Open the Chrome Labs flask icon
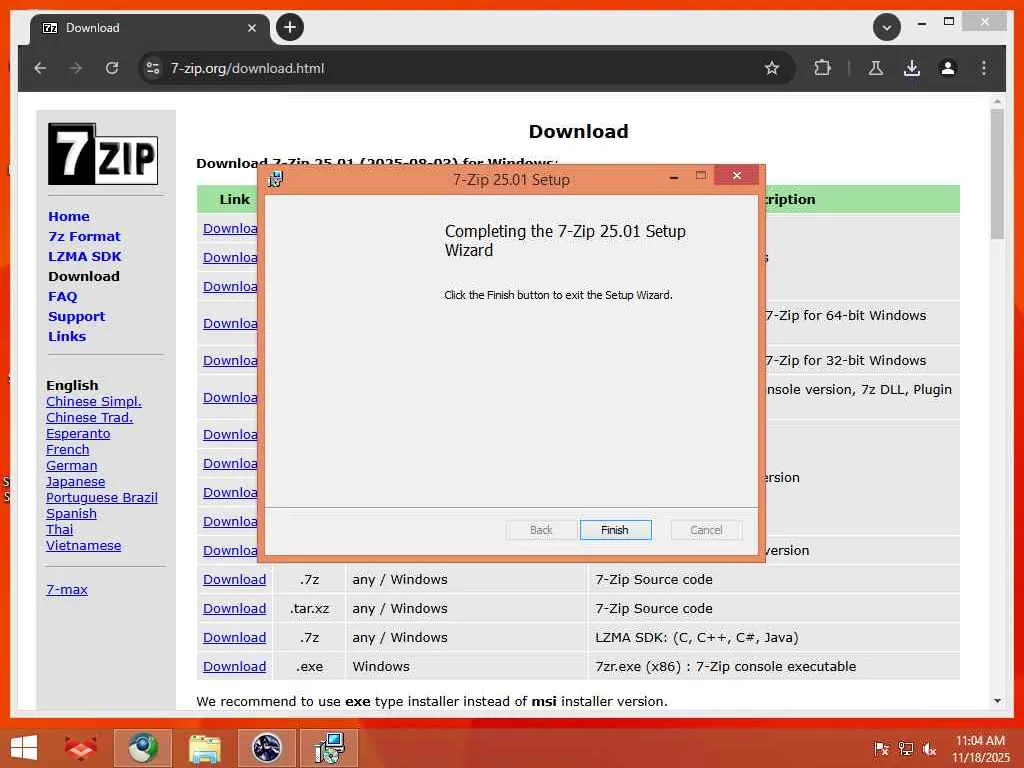 (876, 68)
